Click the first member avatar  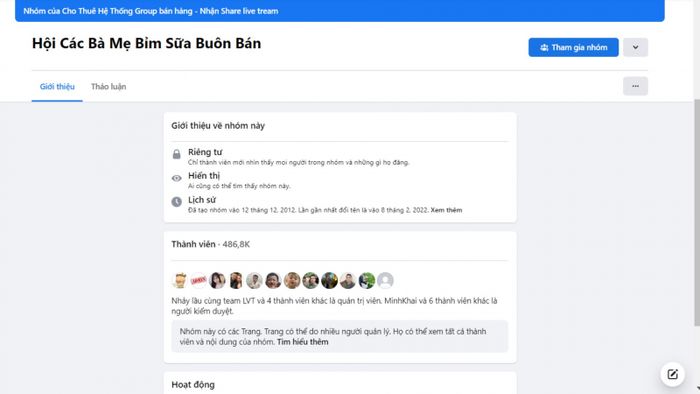click(180, 280)
